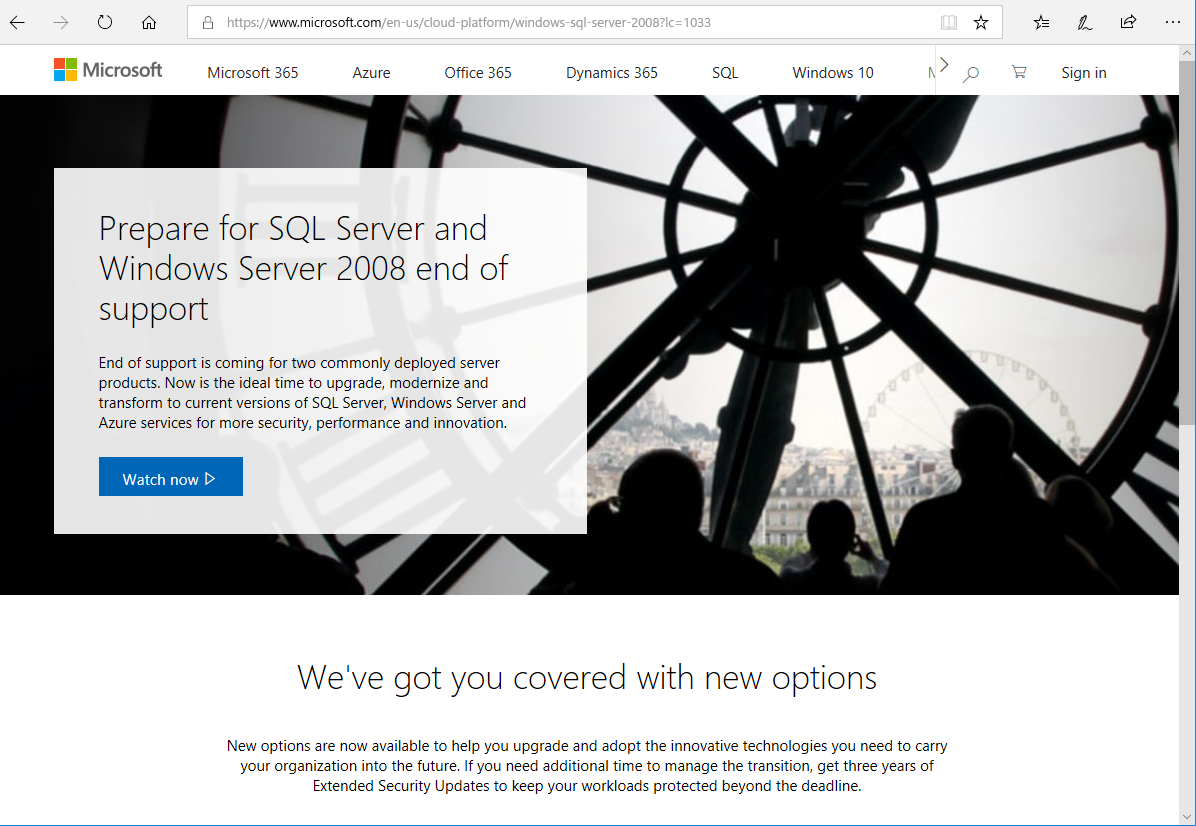Sign in to Microsoft account
The height and width of the screenshot is (826, 1196).
pos(1083,72)
